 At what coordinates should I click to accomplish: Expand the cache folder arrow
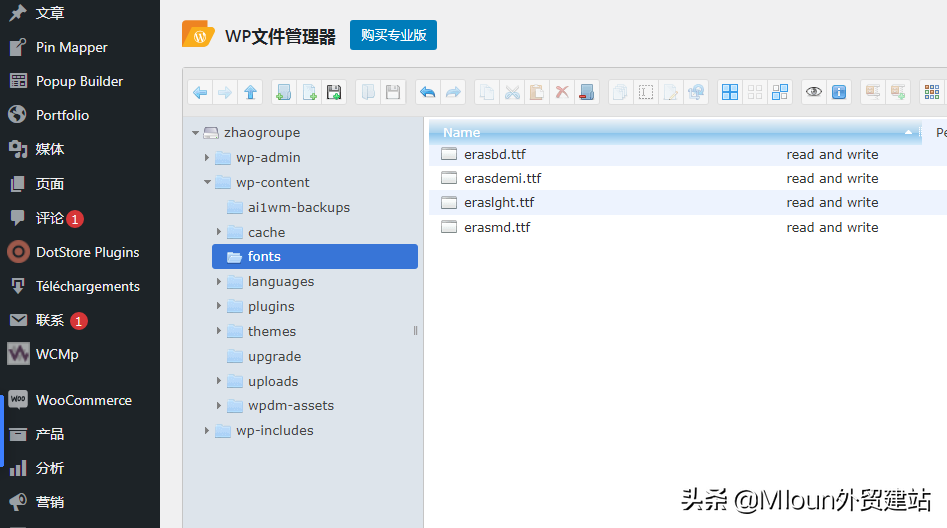point(219,232)
